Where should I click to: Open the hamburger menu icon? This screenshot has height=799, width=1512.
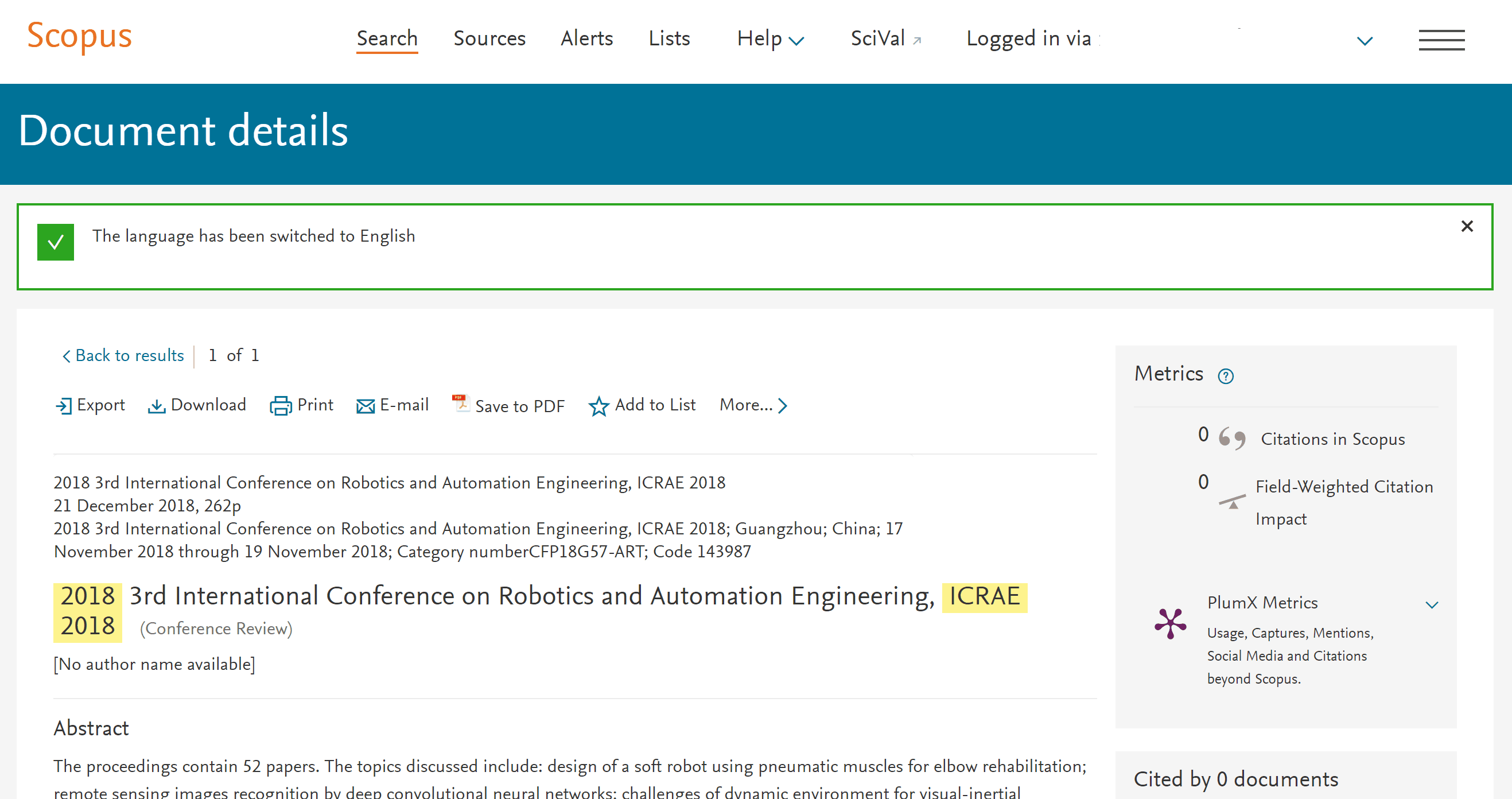tap(1441, 40)
